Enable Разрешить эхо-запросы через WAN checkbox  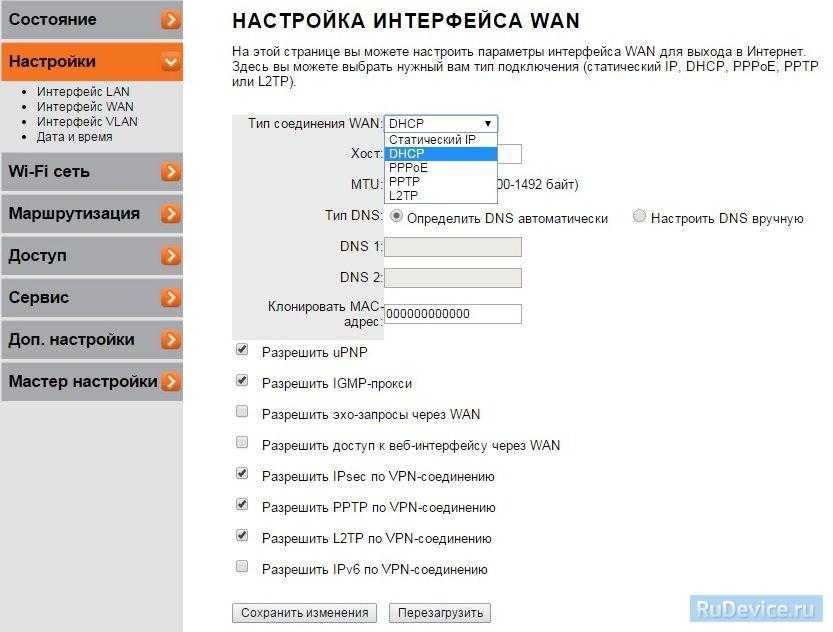pos(242,411)
